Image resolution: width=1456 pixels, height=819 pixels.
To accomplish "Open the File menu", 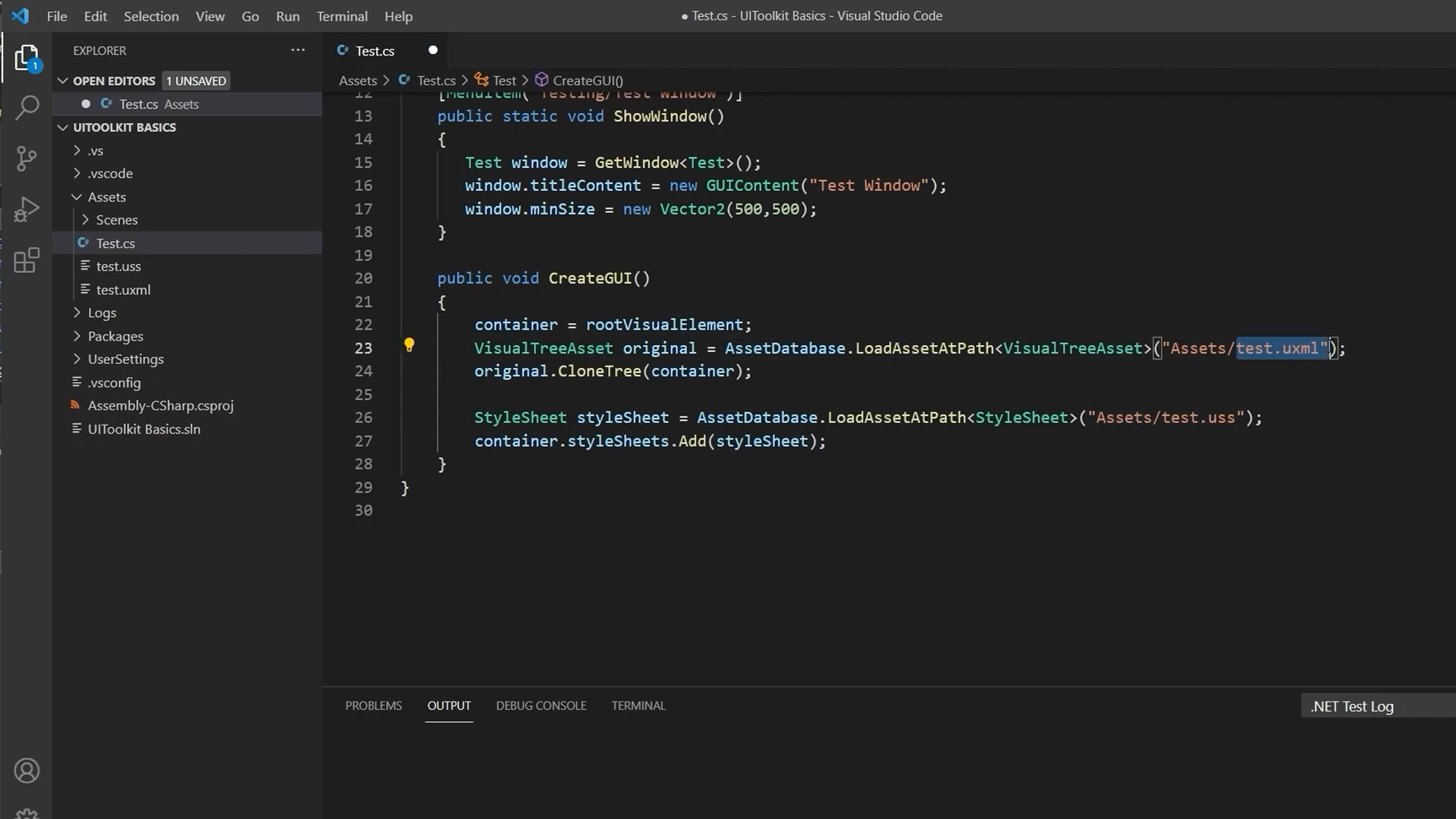I will click(x=57, y=16).
